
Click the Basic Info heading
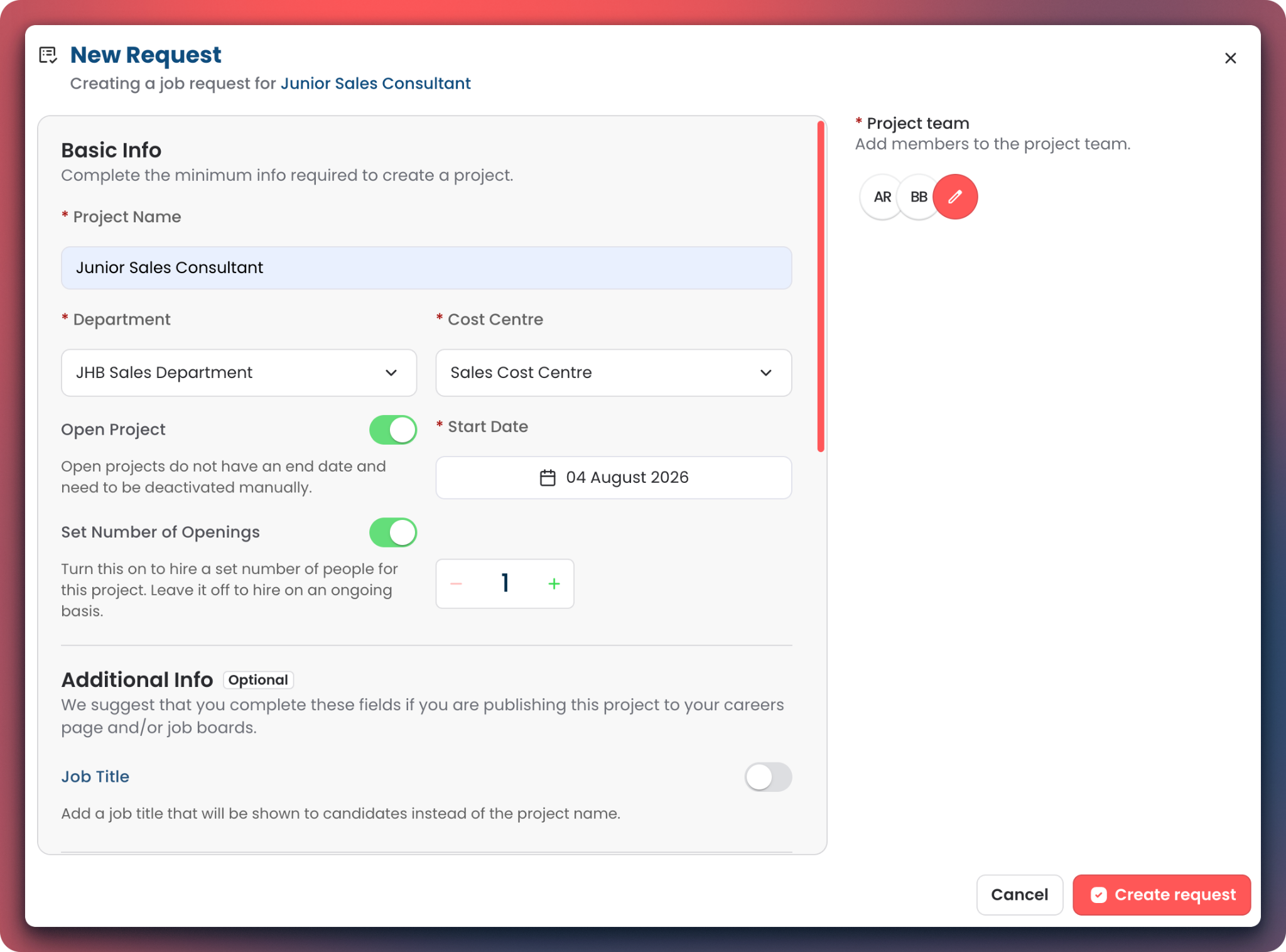tap(111, 150)
